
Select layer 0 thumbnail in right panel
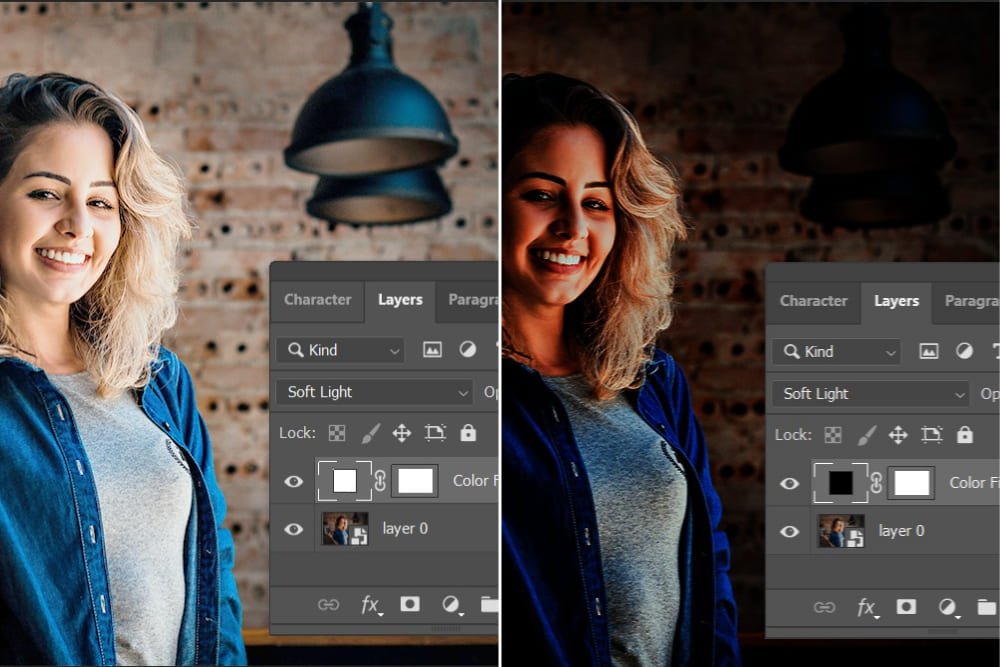[841, 531]
